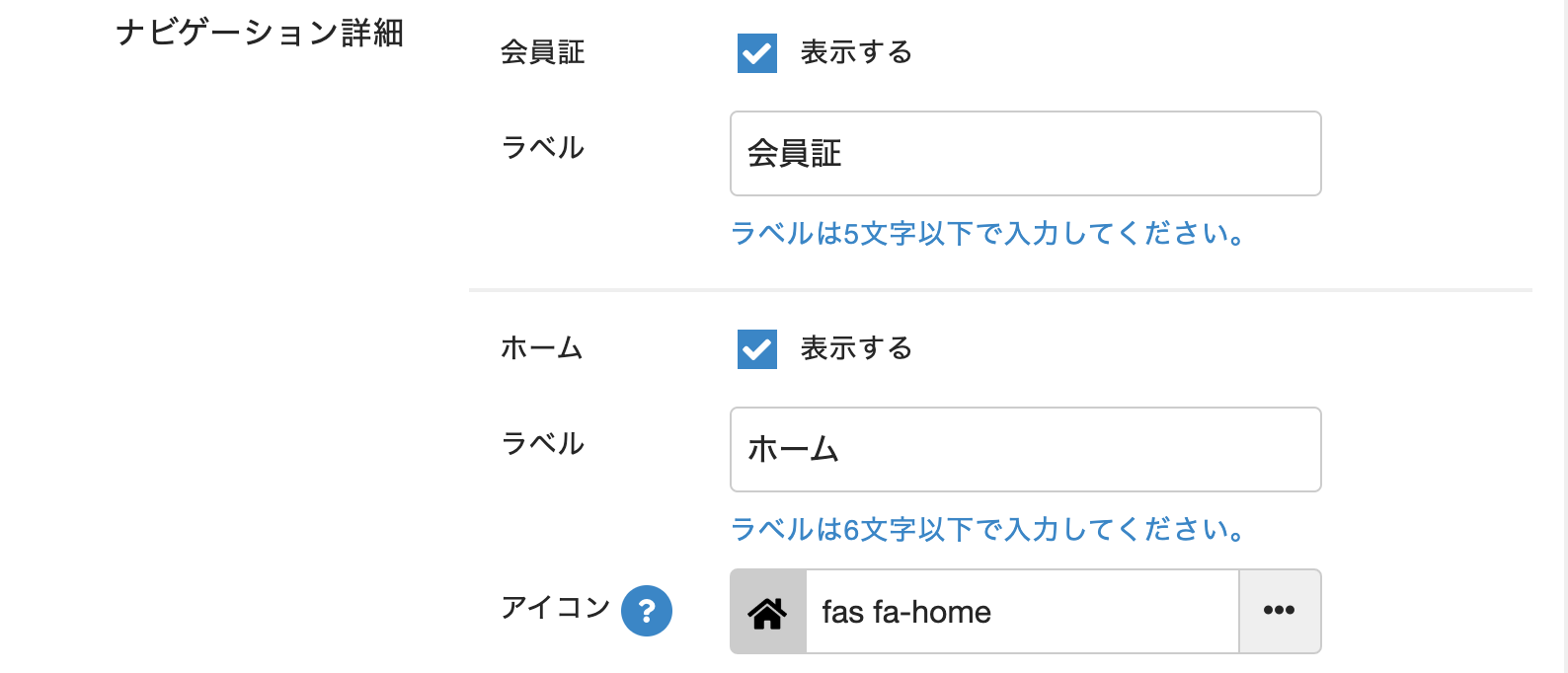Click 表示する text next to ホーム checkbox
Image resolution: width=1568 pixels, height=673 pixels.
coord(856,348)
